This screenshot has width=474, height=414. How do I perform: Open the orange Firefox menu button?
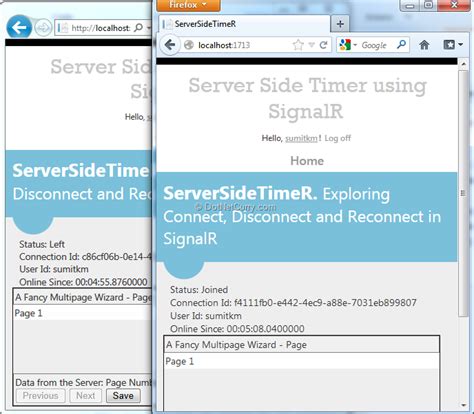188,5
